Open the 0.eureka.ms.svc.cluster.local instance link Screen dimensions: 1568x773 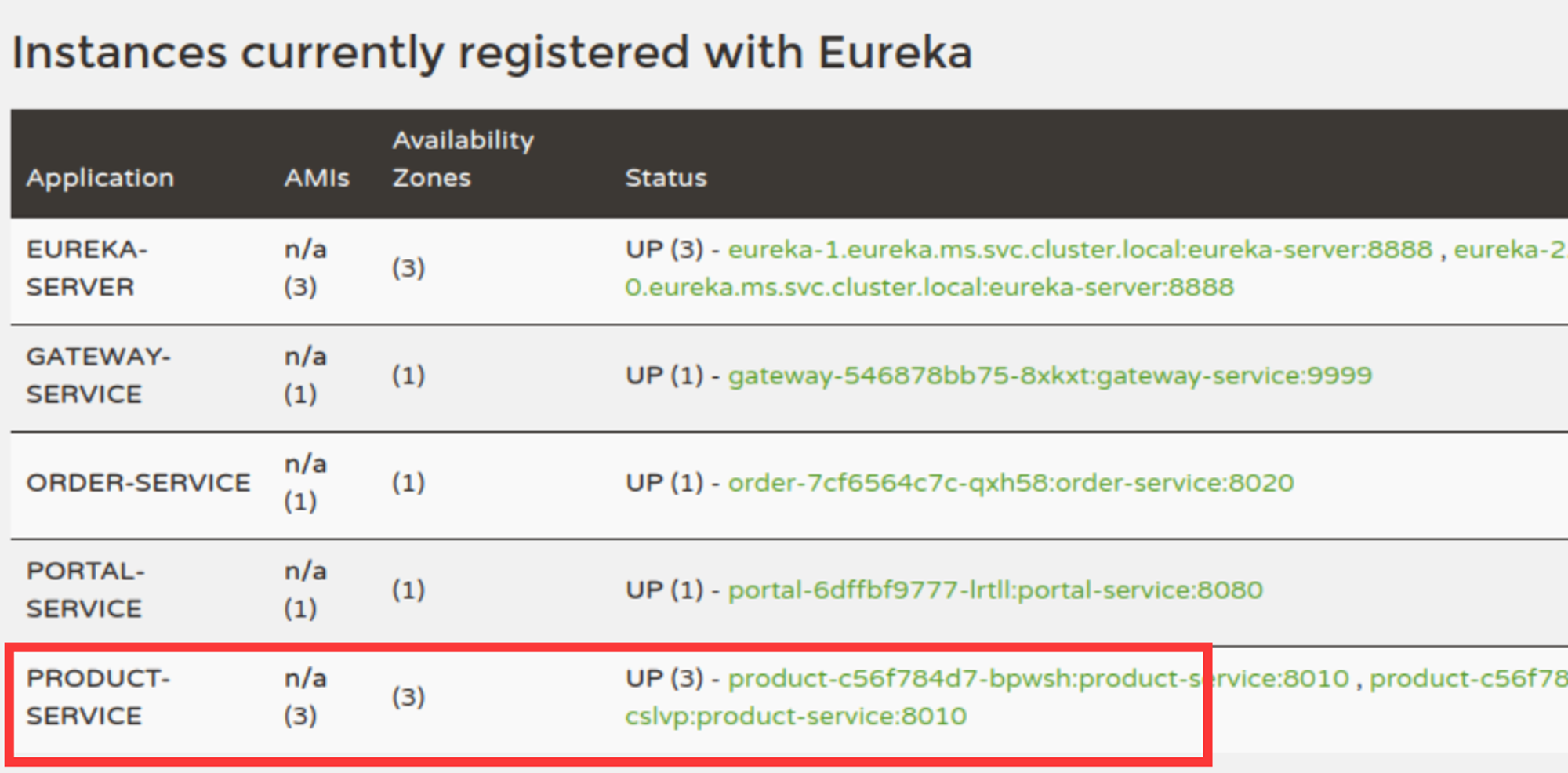point(929,287)
